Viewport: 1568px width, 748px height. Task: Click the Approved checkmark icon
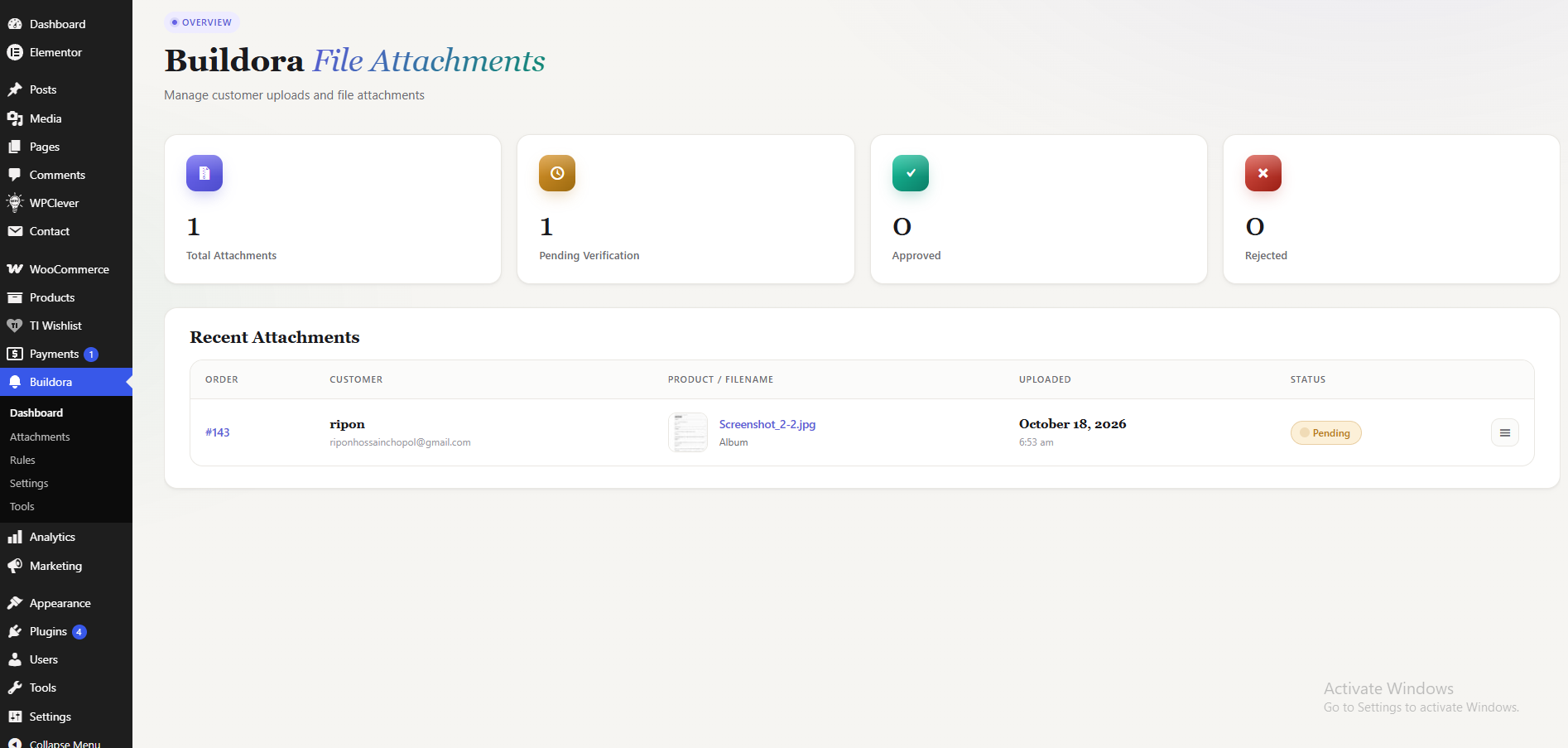click(911, 173)
